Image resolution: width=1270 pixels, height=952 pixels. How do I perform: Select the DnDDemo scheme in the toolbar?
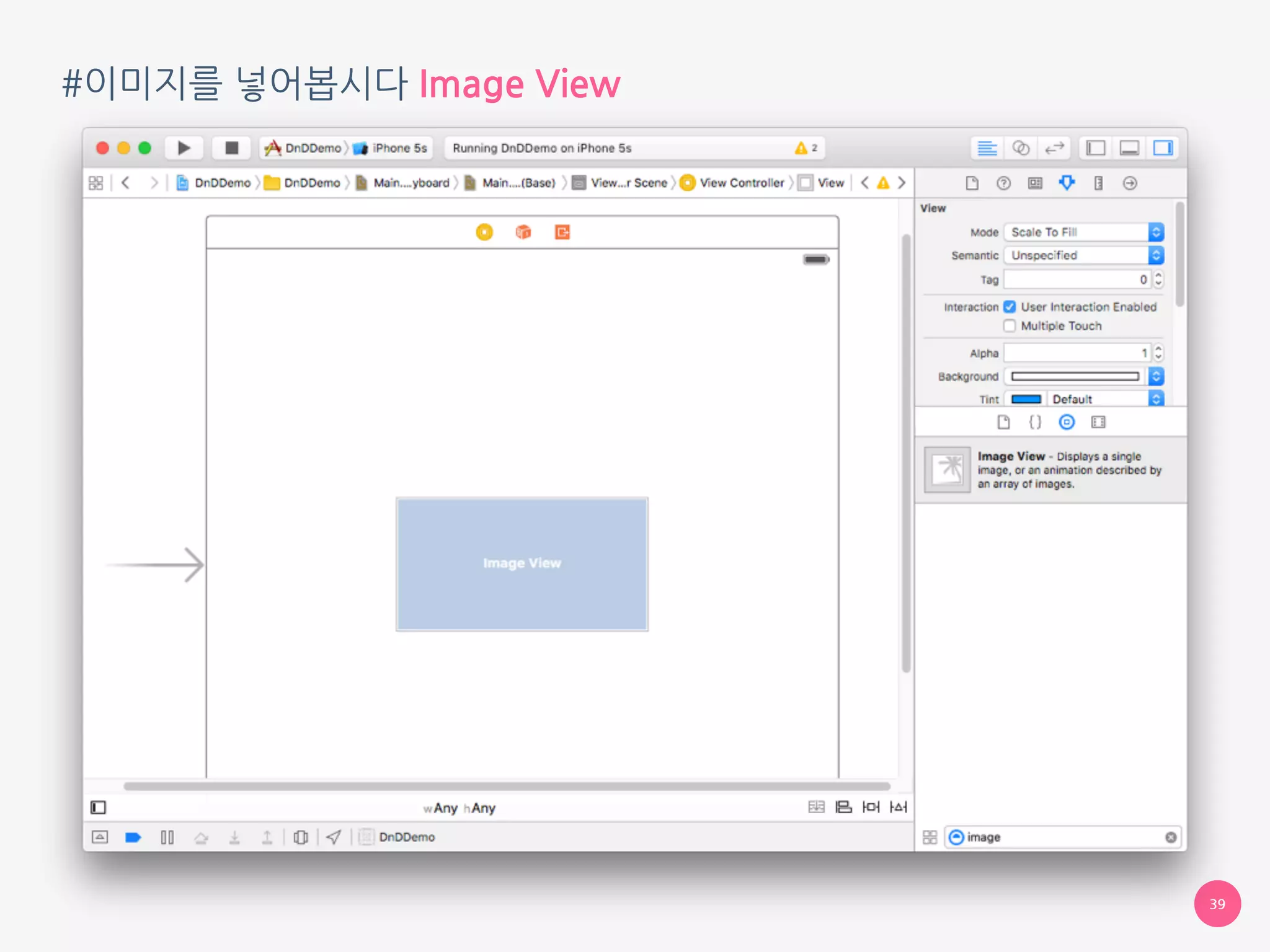[303, 148]
